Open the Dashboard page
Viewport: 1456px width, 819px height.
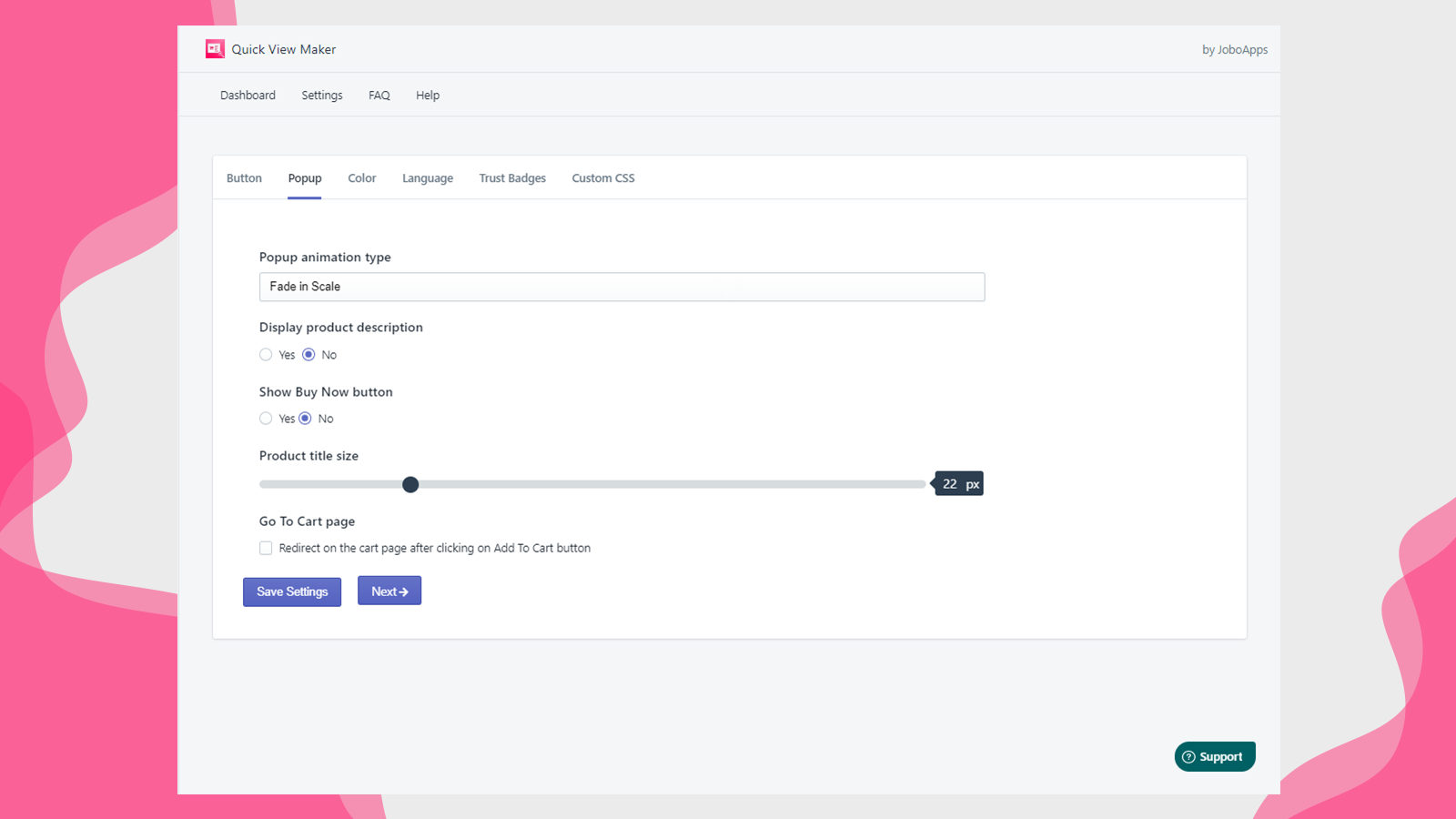pyautogui.click(x=247, y=95)
